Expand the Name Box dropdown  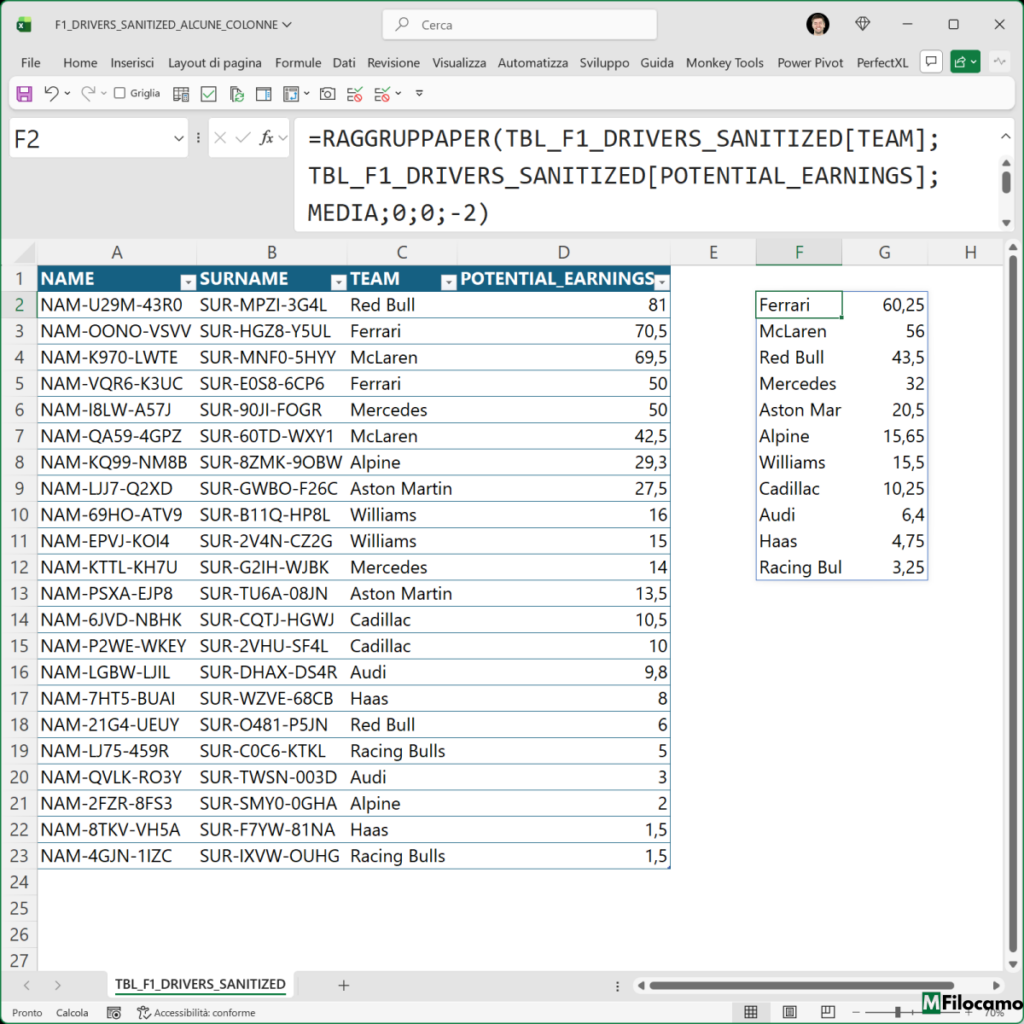tap(178, 138)
